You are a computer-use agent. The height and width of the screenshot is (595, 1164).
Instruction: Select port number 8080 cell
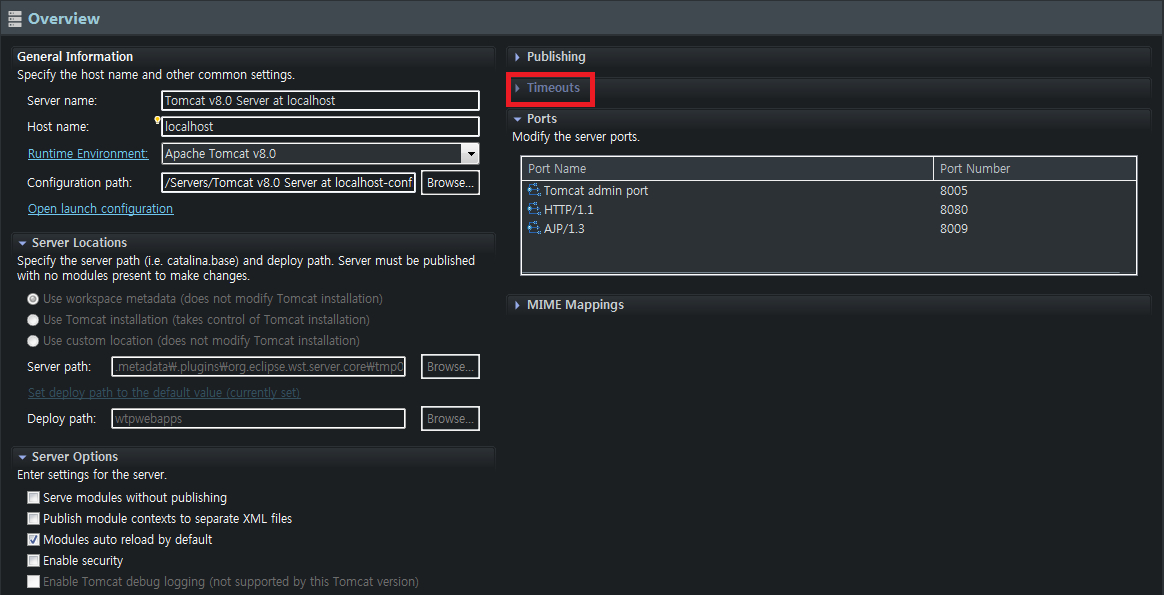(x=954, y=210)
